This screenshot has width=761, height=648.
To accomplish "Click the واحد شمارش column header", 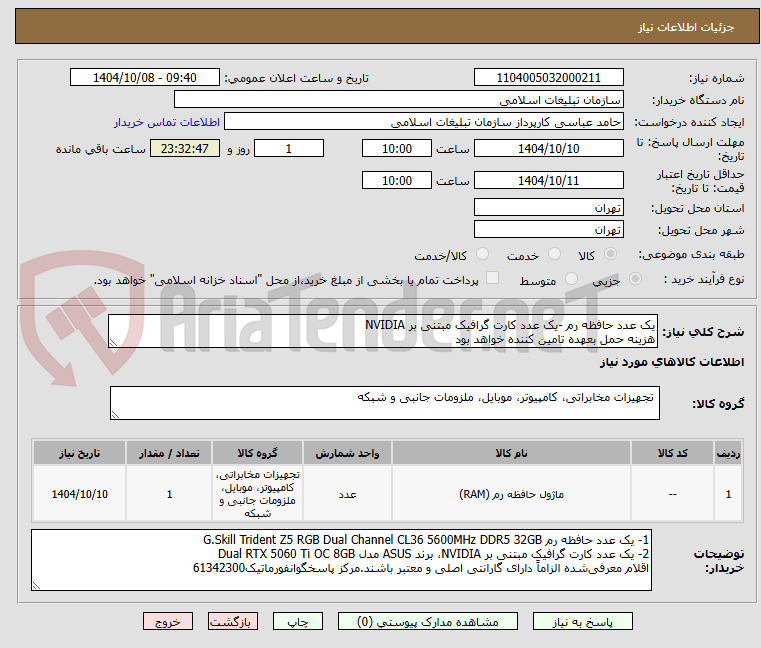I will [x=347, y=453].
